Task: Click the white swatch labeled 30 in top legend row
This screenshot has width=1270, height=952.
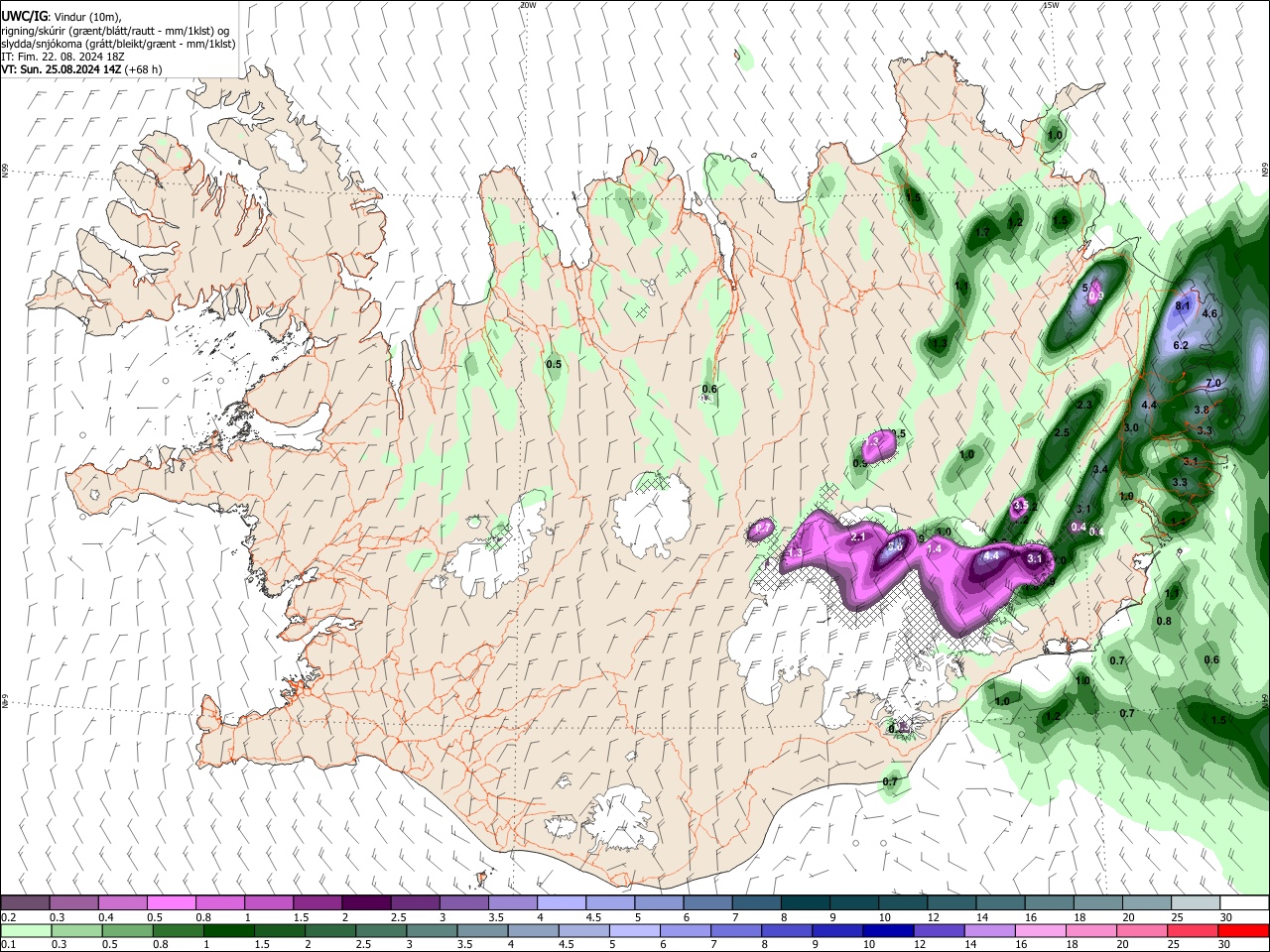Action: (1242, 903)
